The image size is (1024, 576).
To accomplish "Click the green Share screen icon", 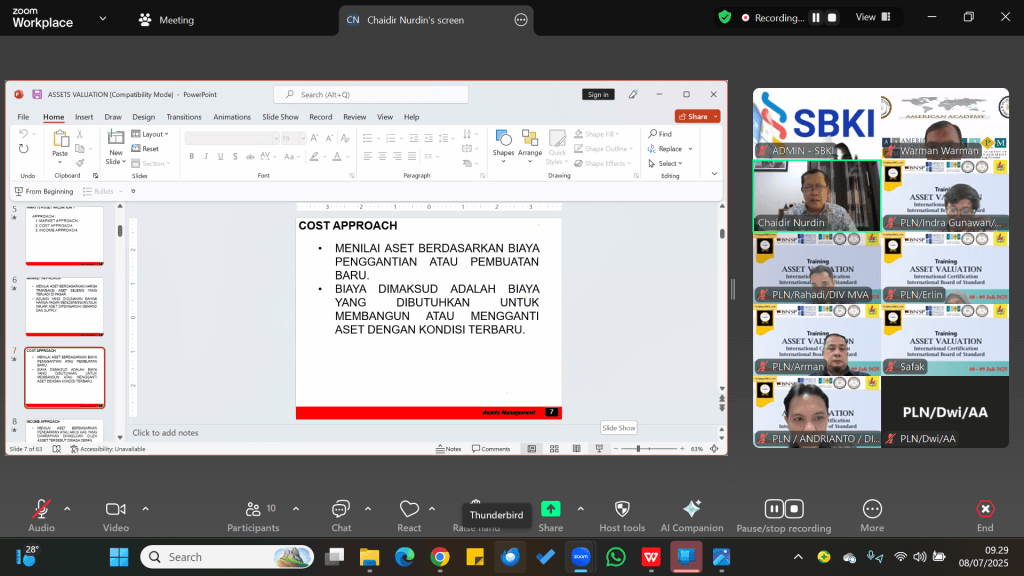I will click(x=551, y=509).
